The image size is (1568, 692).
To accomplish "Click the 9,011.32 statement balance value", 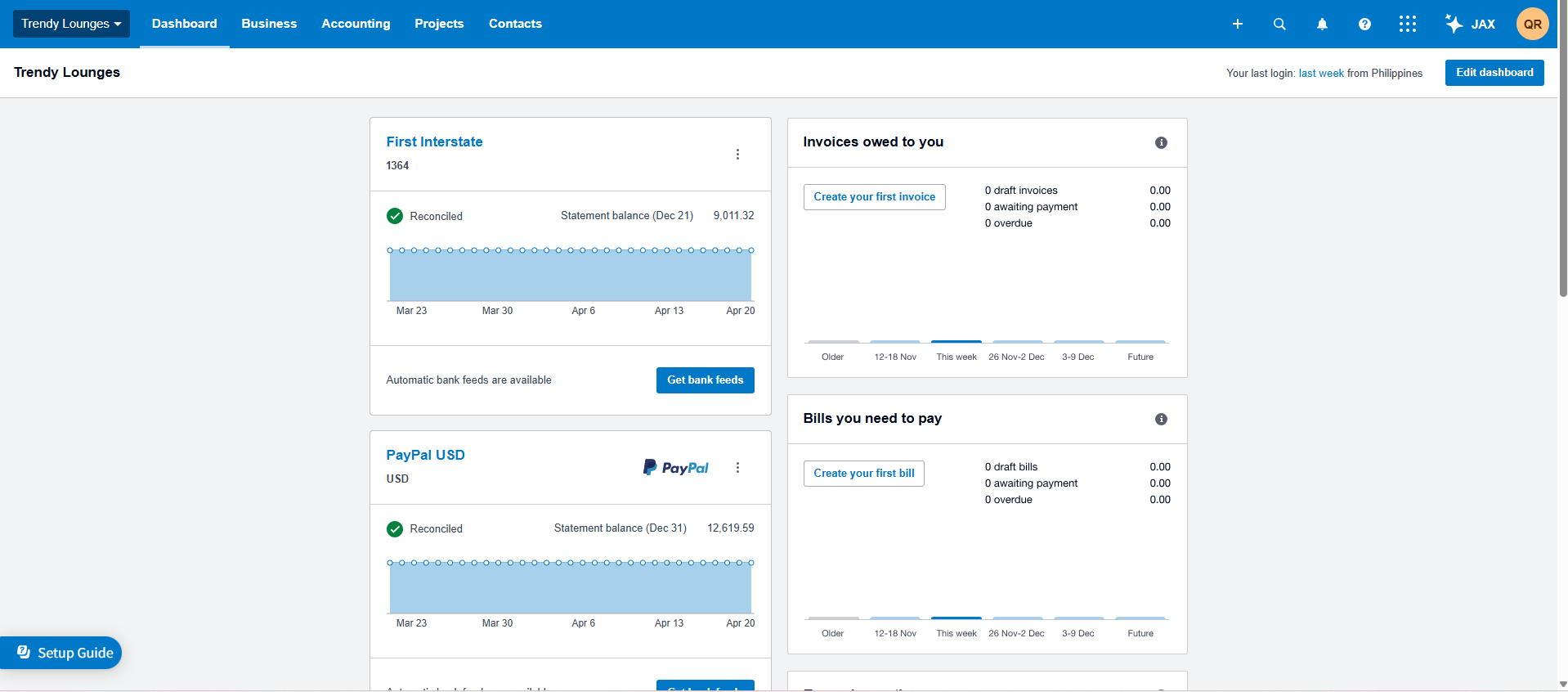I will (734, 216).
